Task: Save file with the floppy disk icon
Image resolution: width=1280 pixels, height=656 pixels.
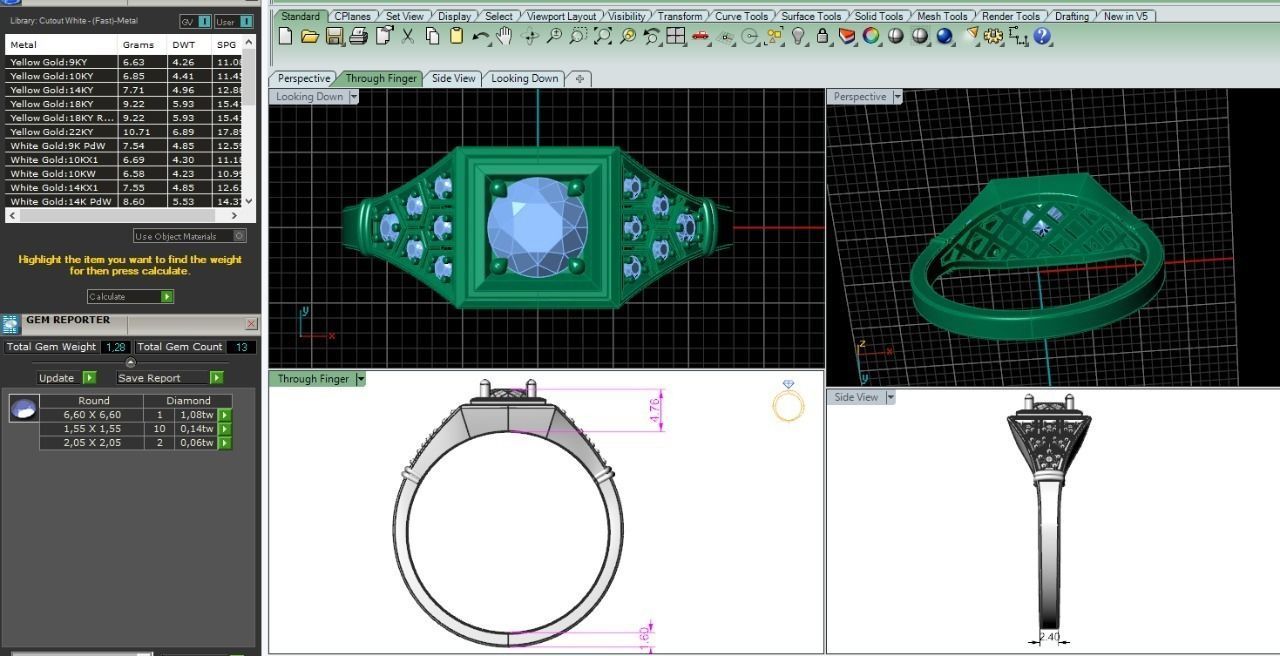Action: click(x=334, y=36)
